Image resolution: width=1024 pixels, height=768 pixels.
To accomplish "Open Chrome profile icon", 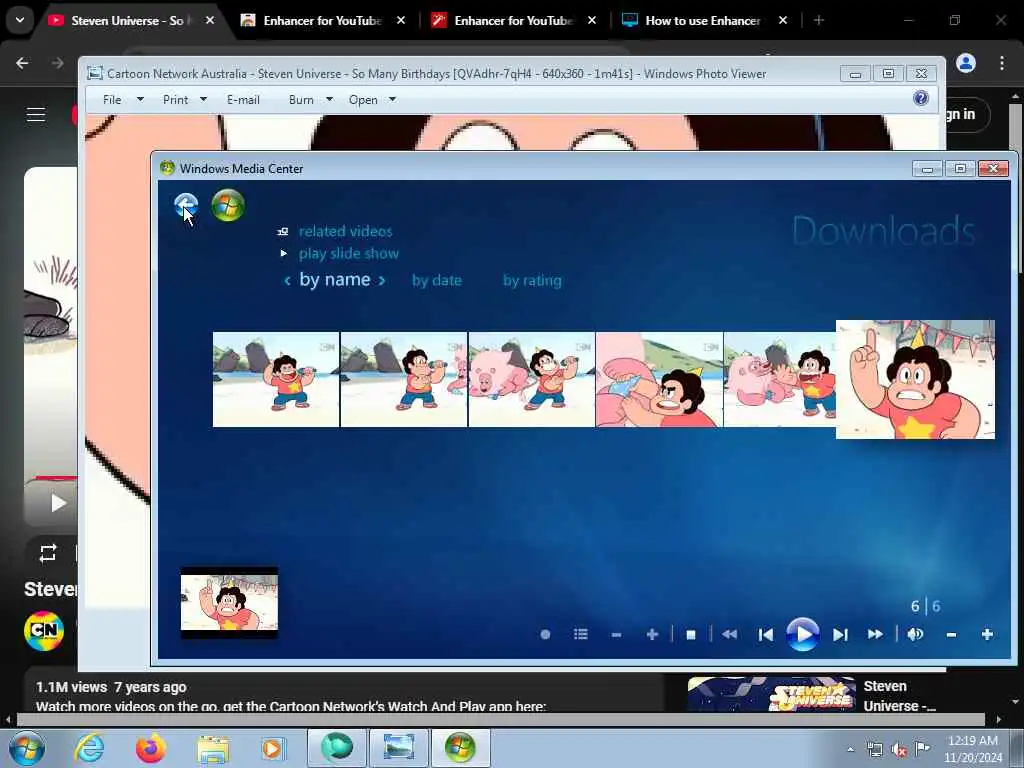I will 966,63.
